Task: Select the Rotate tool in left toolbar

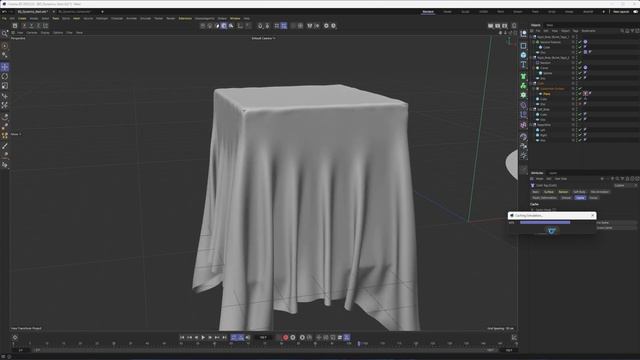Action: [5, 76]
